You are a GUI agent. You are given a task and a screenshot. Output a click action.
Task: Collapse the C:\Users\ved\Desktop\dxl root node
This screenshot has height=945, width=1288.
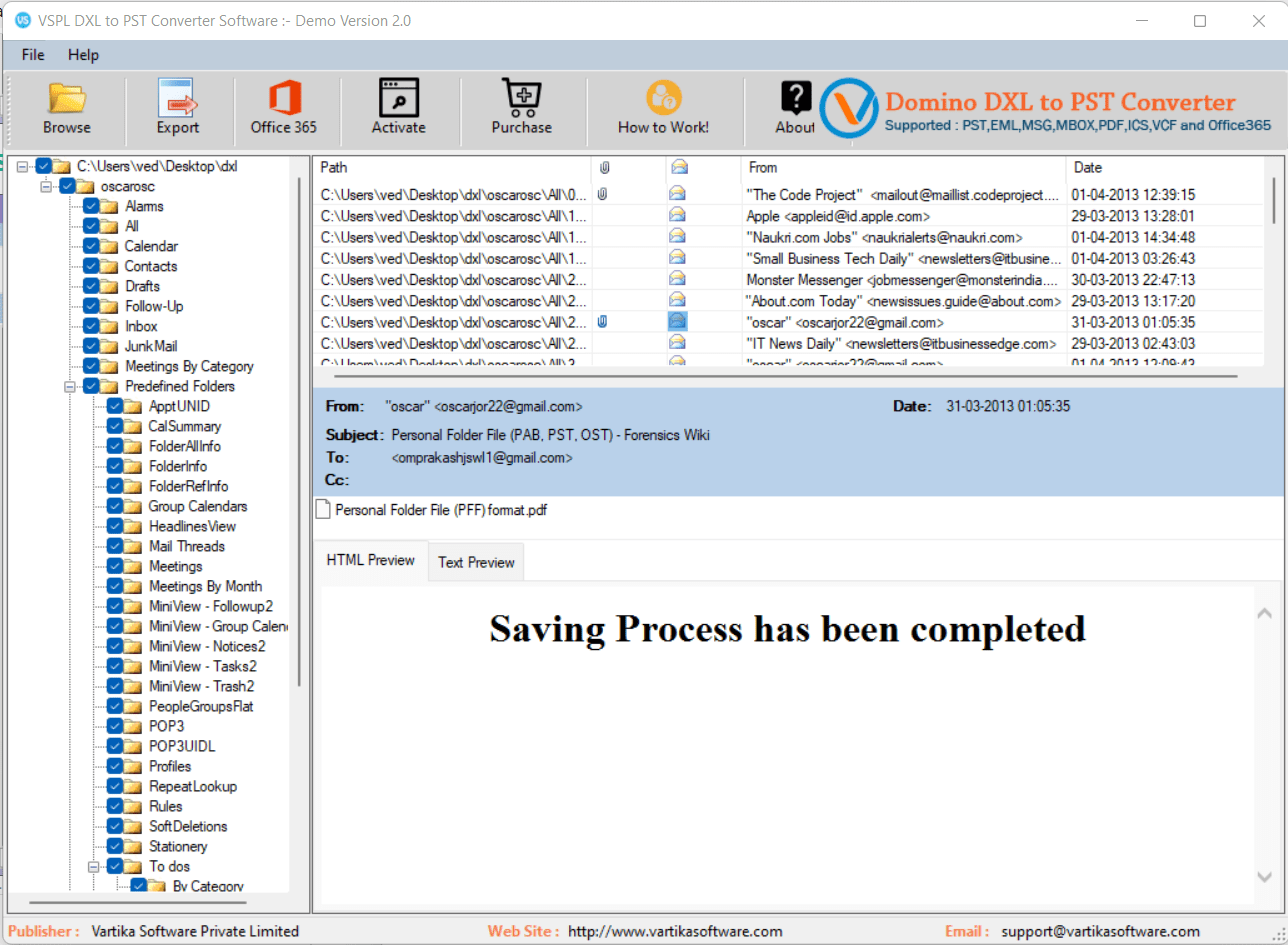pyautogui.click(x=22, y=166)
